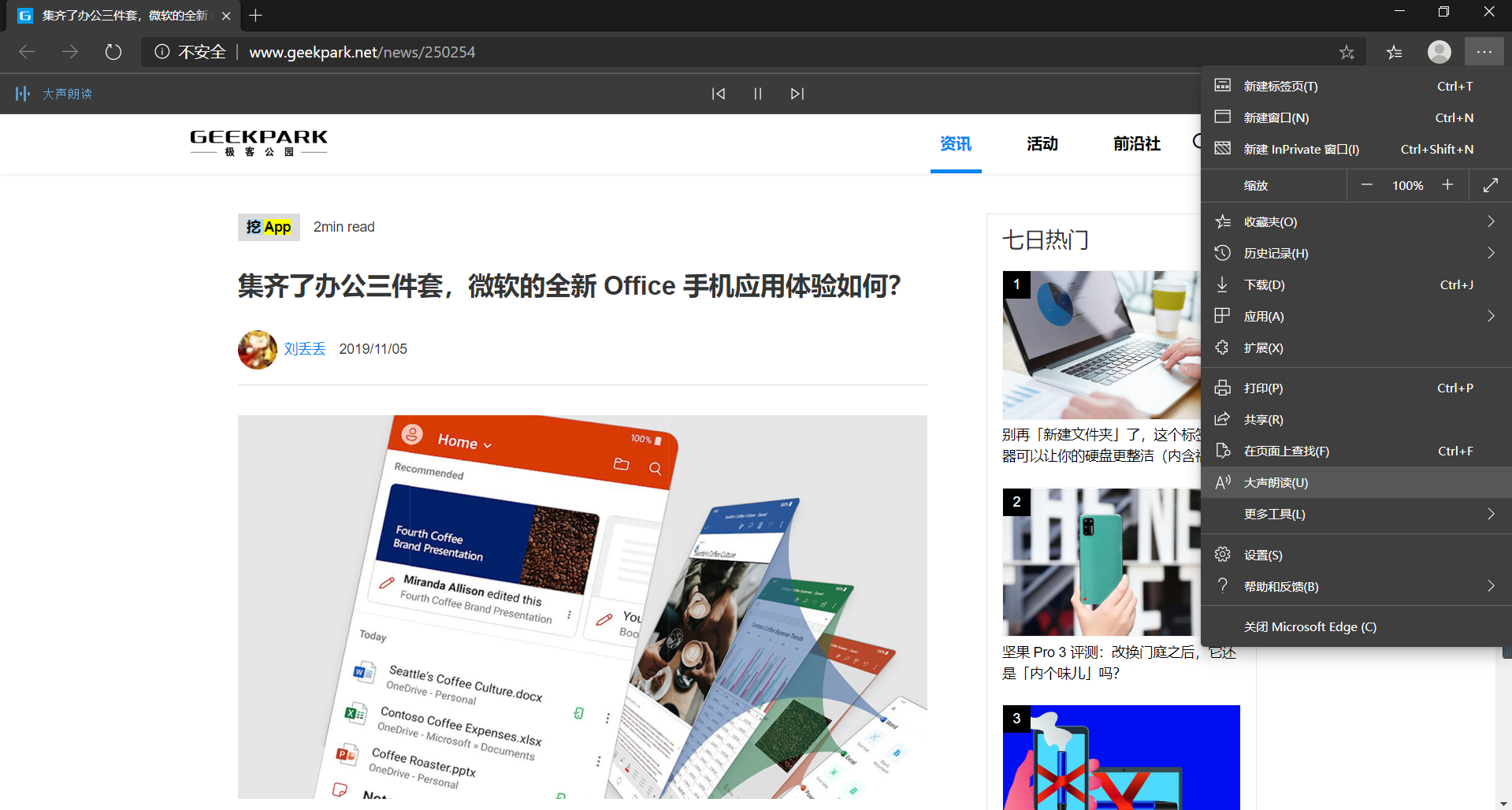Open hot article 3 thumbnail
The image size is (1512, 810).
pos(1121,757)
